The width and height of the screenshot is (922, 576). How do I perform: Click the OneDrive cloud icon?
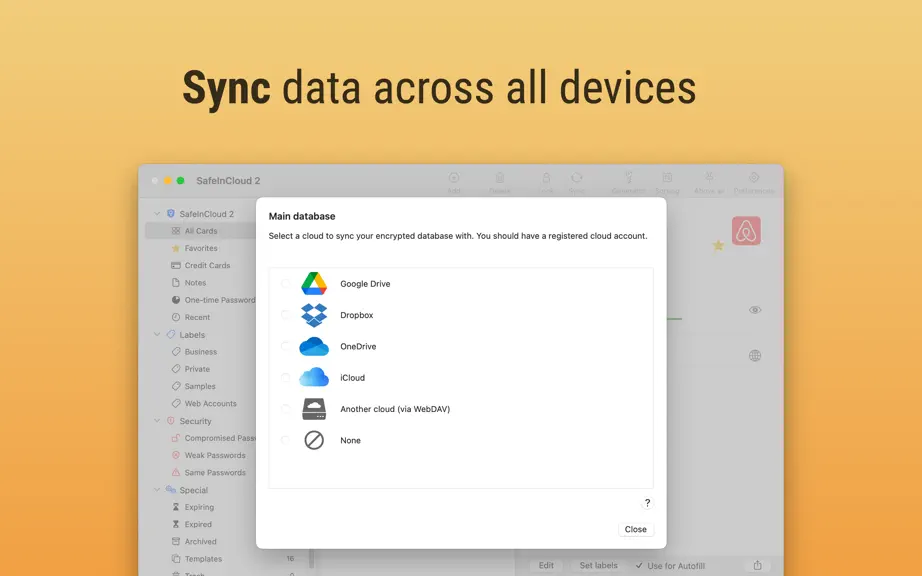[x=314, y=347]
